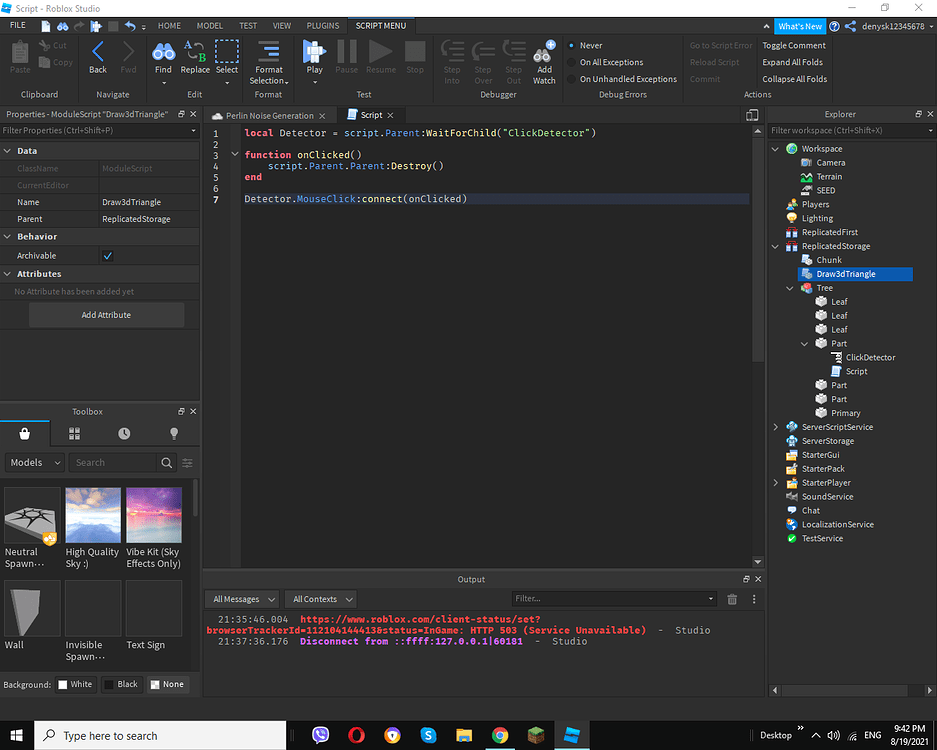Open the Models category dropdown
Image resolution: width=937 pixels, height=750 pixels.
(35, 463)
